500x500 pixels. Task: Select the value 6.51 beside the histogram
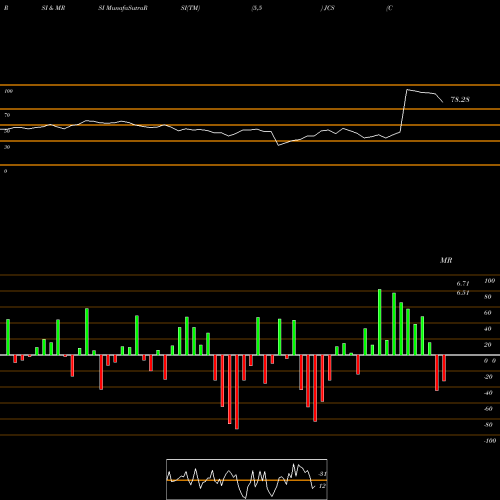(463, 293)
